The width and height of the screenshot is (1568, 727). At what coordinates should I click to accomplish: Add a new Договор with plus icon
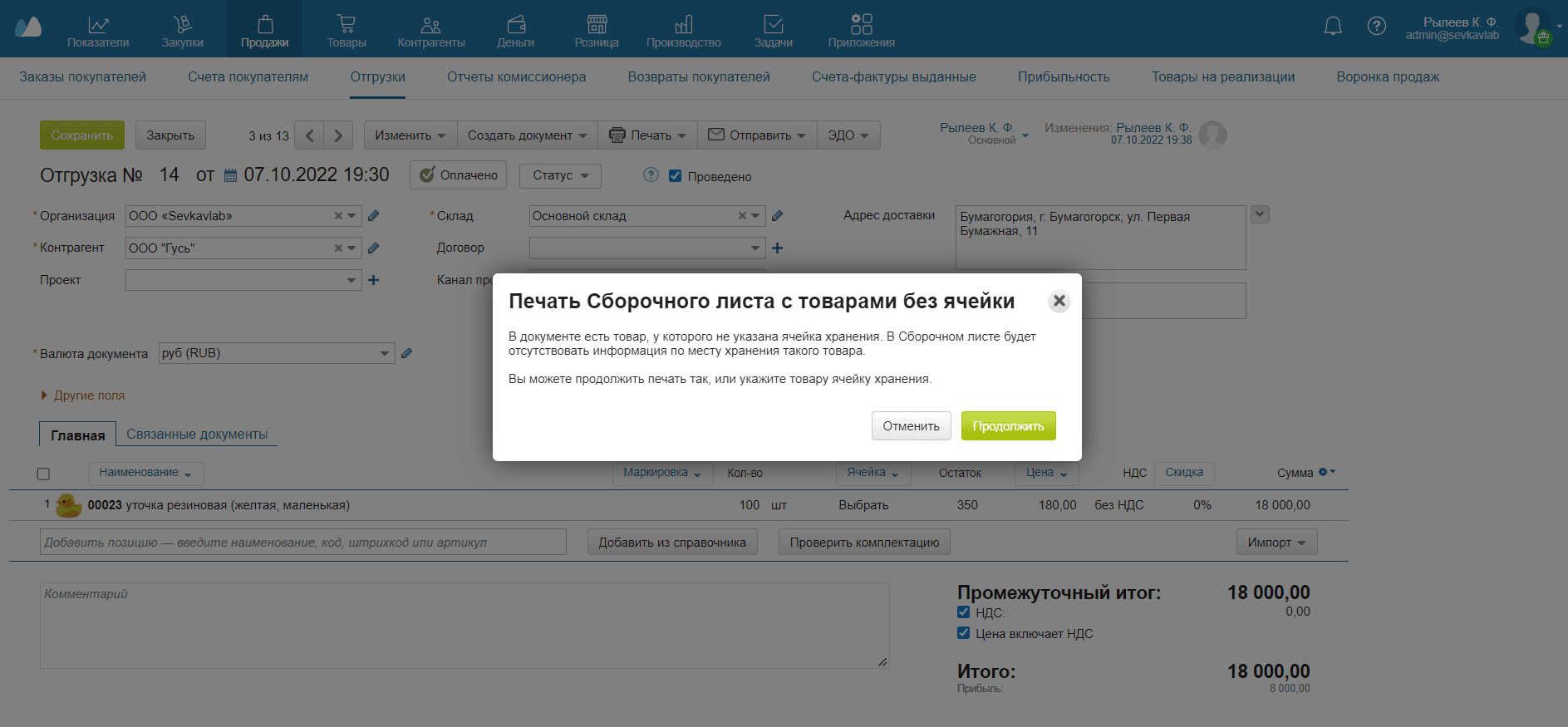point(778,248)
